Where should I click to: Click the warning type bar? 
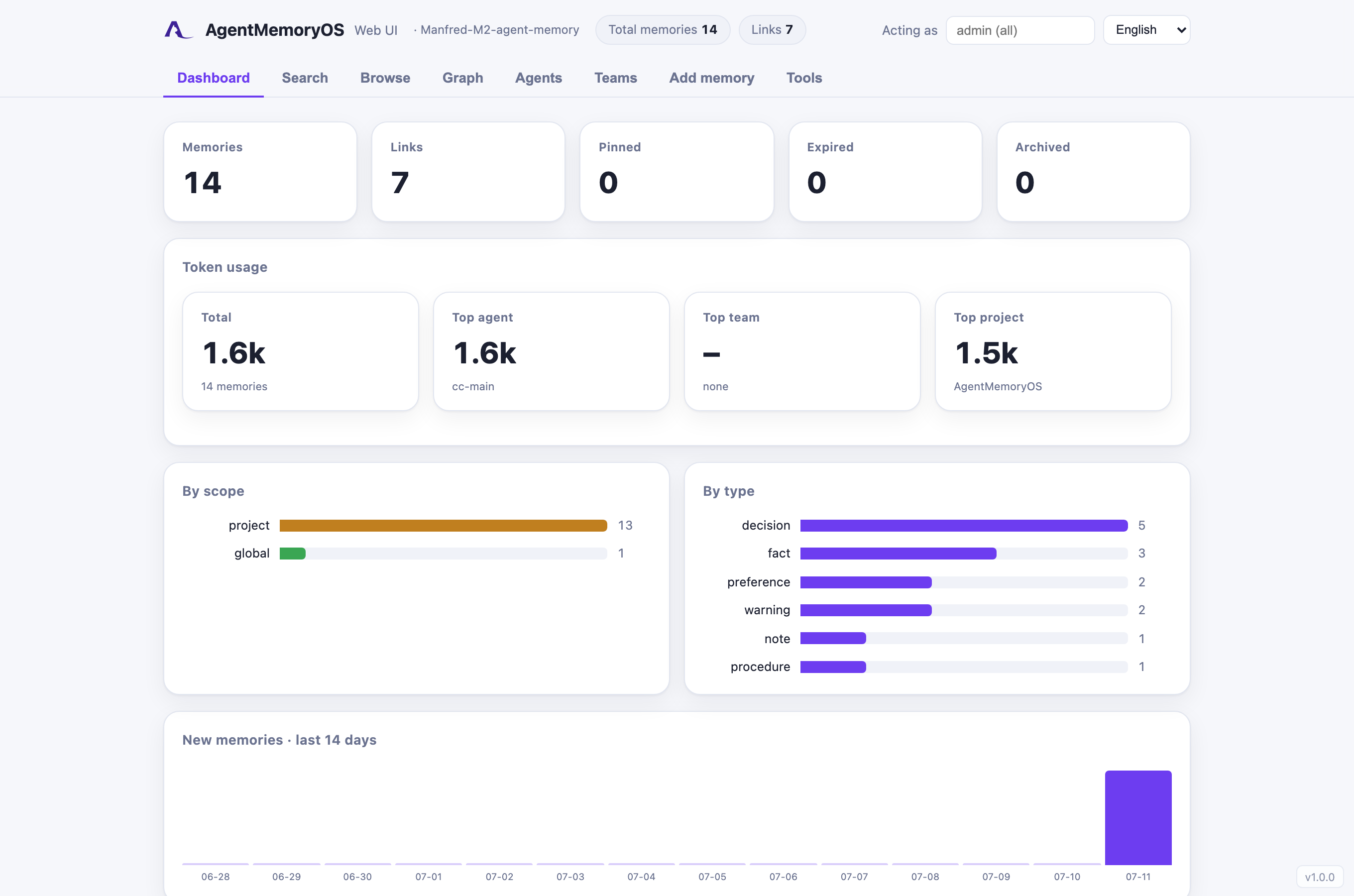[866, 610]
